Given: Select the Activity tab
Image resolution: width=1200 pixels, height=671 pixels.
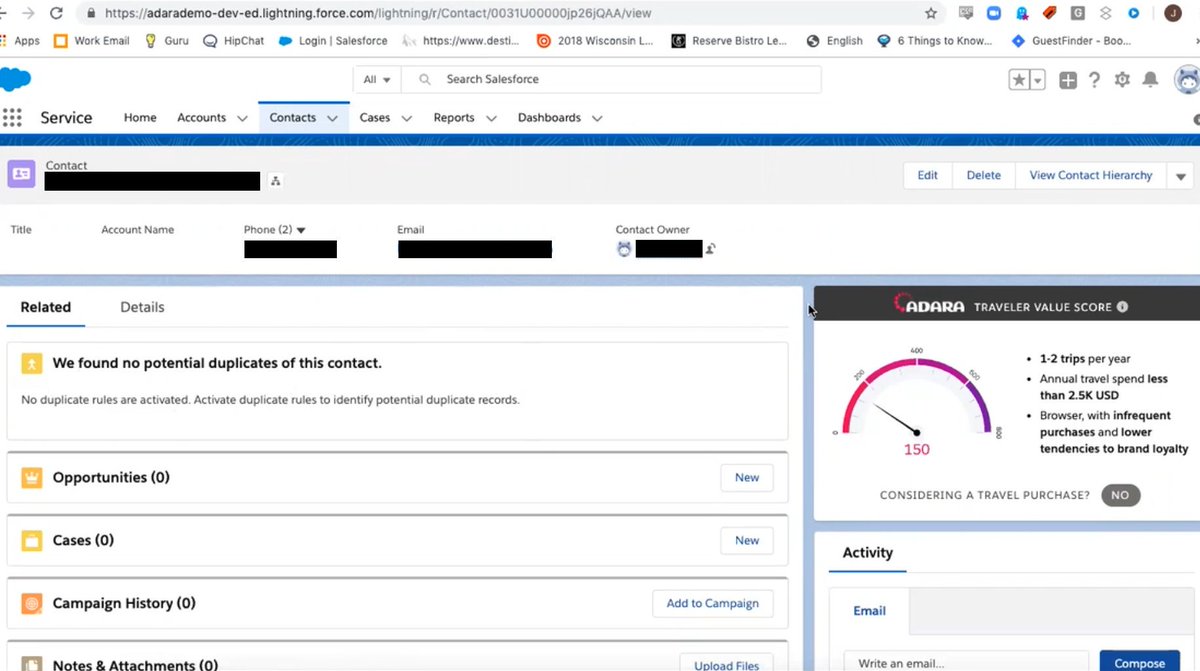Looking at the screenshot, I should pos(868,553).
